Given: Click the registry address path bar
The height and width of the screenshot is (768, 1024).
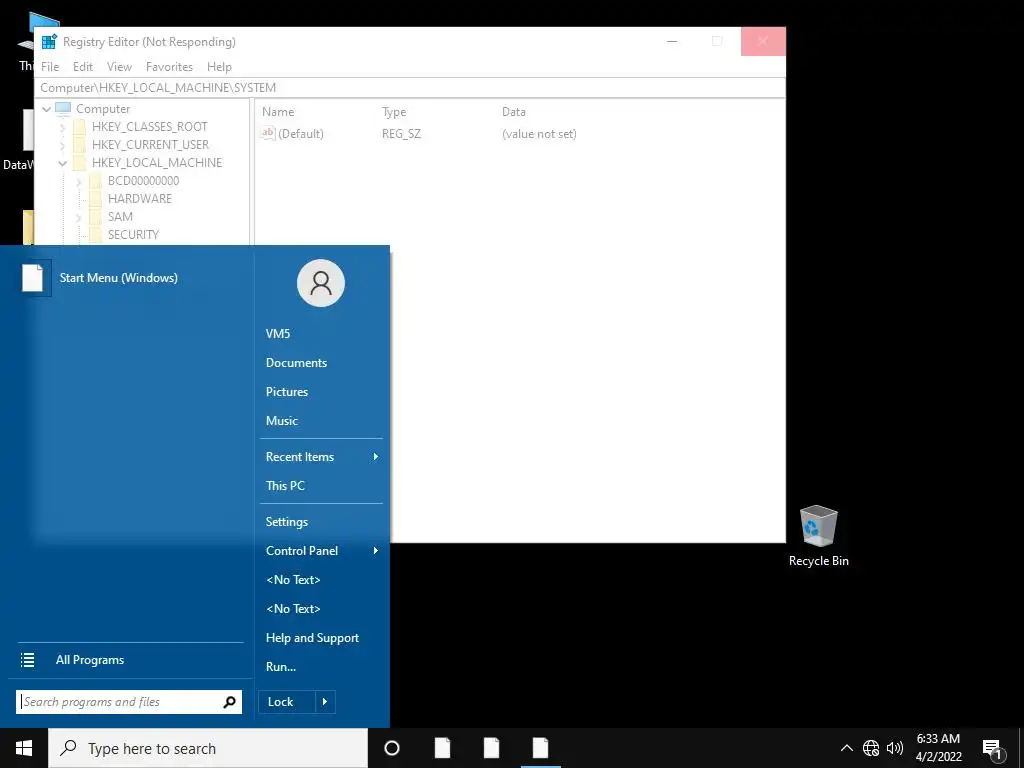Looking at the screenshot, I should (411, 88).
